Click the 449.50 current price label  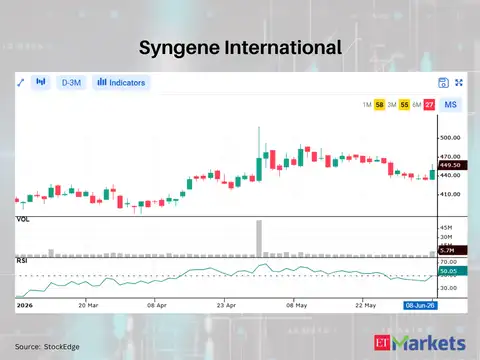(x=452, y=165)
